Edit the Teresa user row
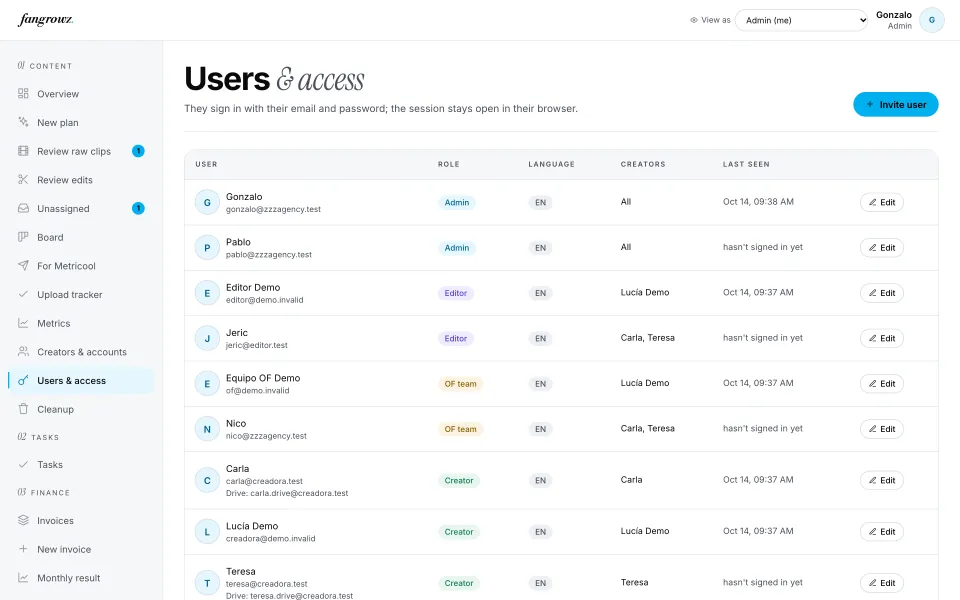The height and width of the screenshot is (600, 960). 882,583
